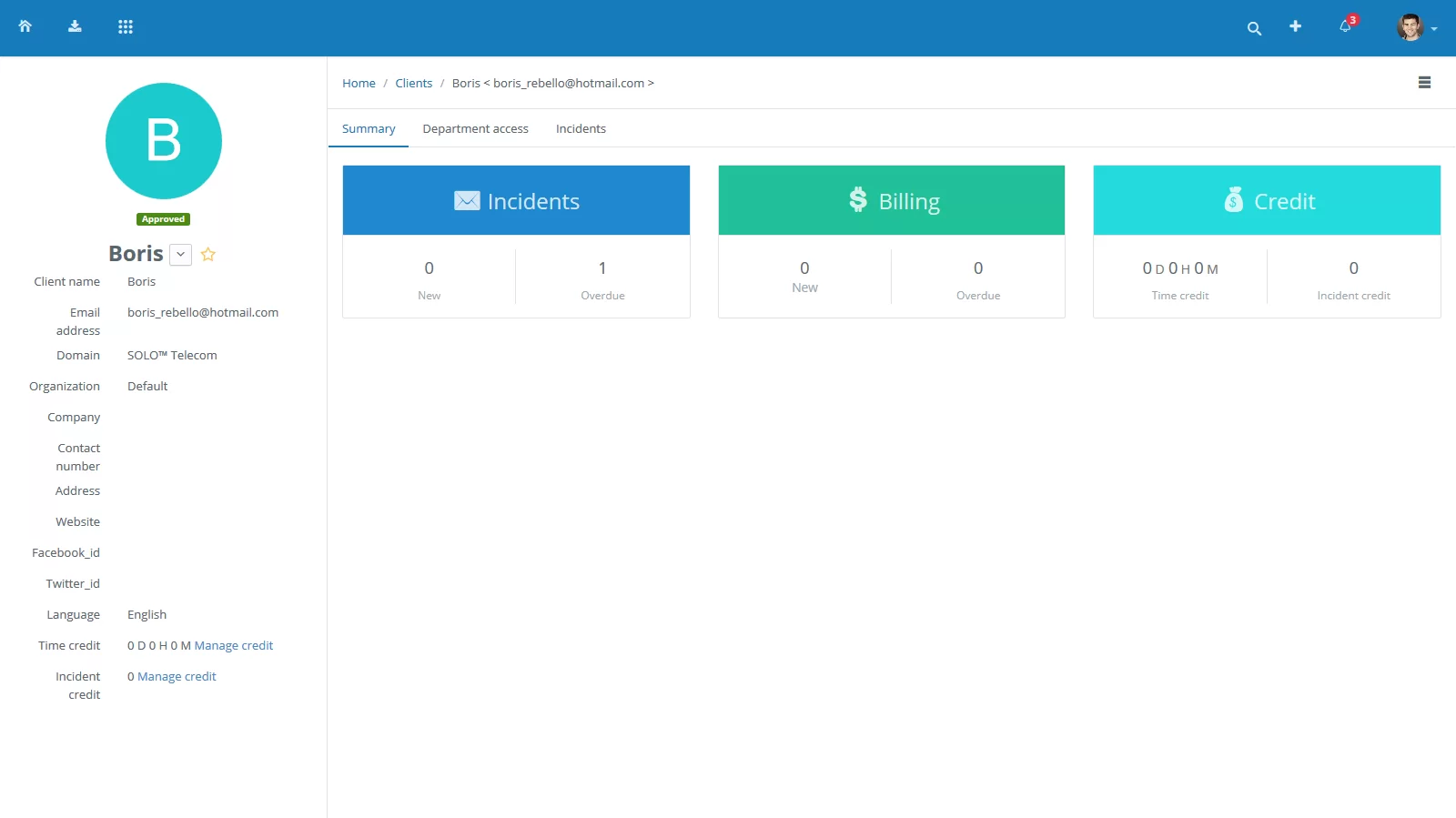
Task: Switch to the Department access tab
Action: 475,129
